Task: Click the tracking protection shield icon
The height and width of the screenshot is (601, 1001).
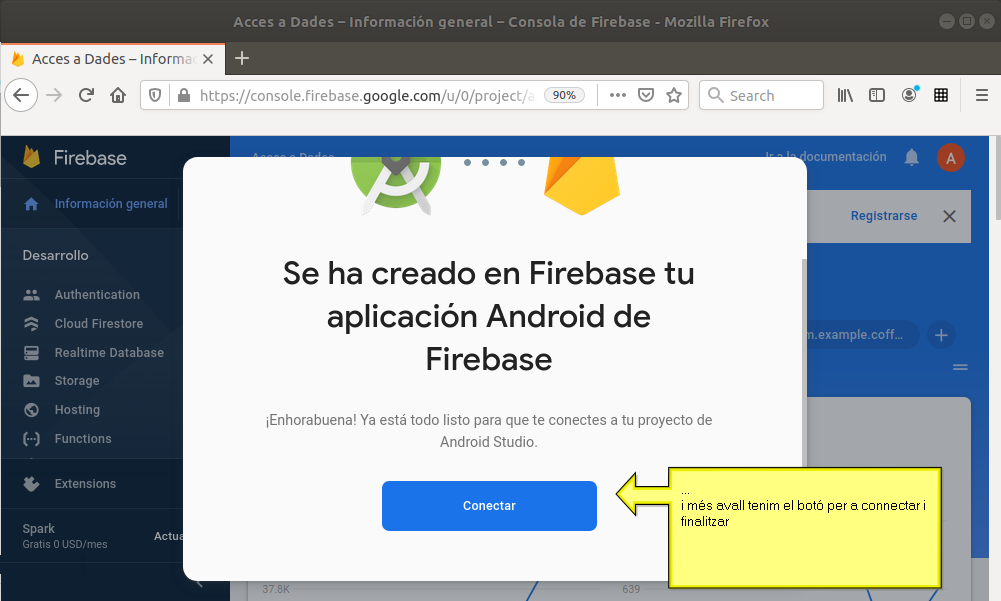Action: pos(154,95)
